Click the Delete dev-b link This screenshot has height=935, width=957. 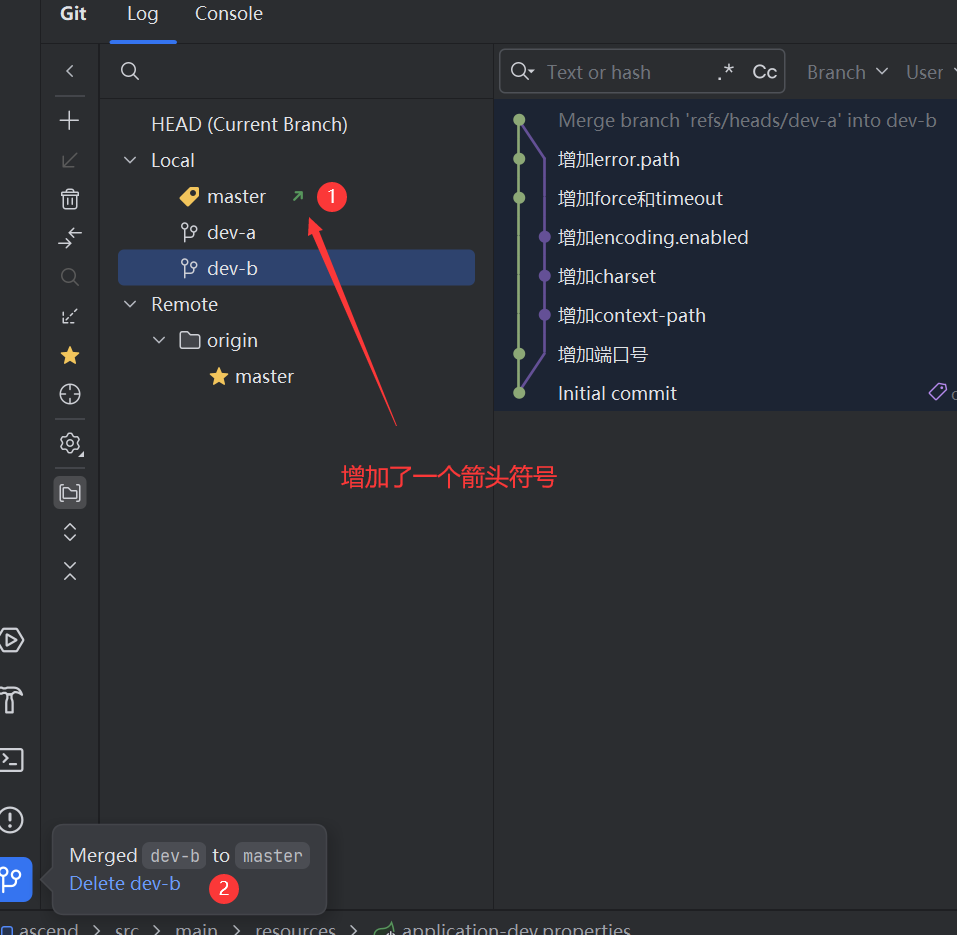point(125,883)
